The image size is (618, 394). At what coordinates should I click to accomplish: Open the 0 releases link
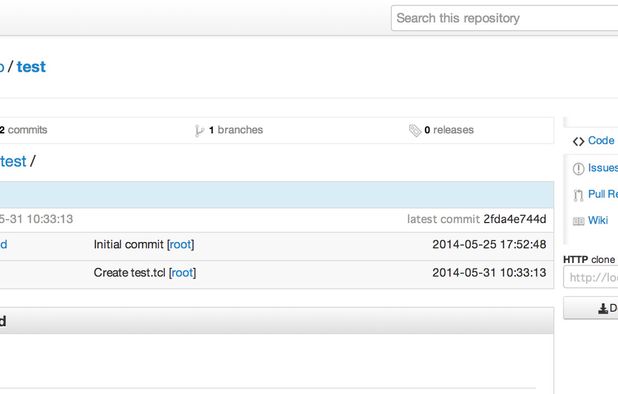pos(449,130)
